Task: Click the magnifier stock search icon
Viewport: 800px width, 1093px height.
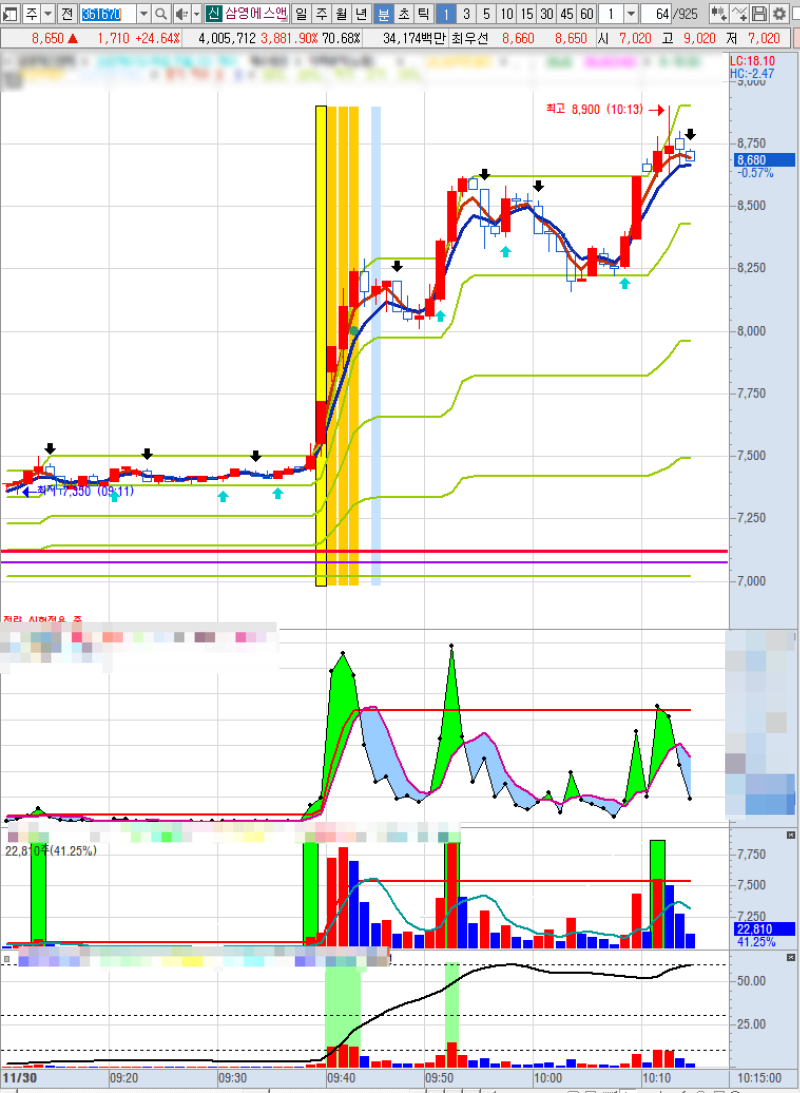Action: click(160, 13)
